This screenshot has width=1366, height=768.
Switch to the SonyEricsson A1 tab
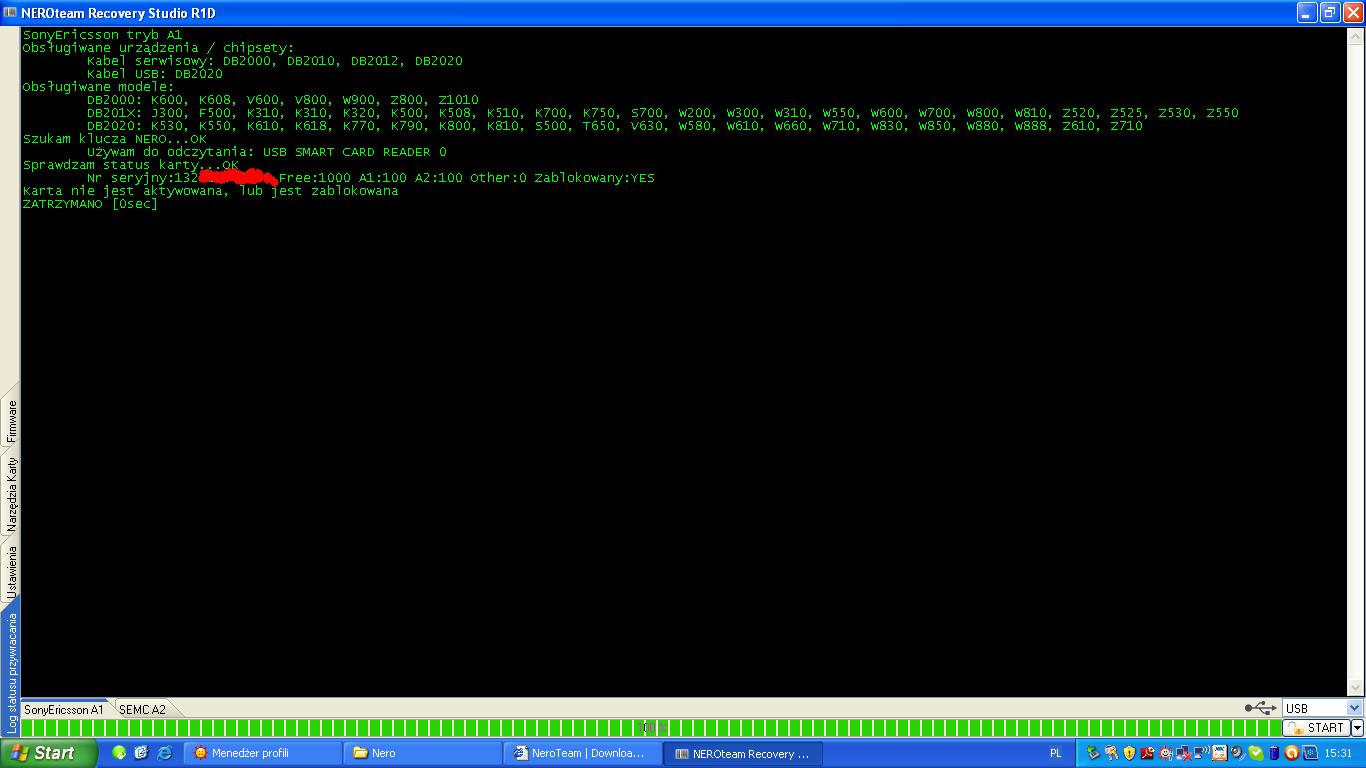(x=64, y=709)
